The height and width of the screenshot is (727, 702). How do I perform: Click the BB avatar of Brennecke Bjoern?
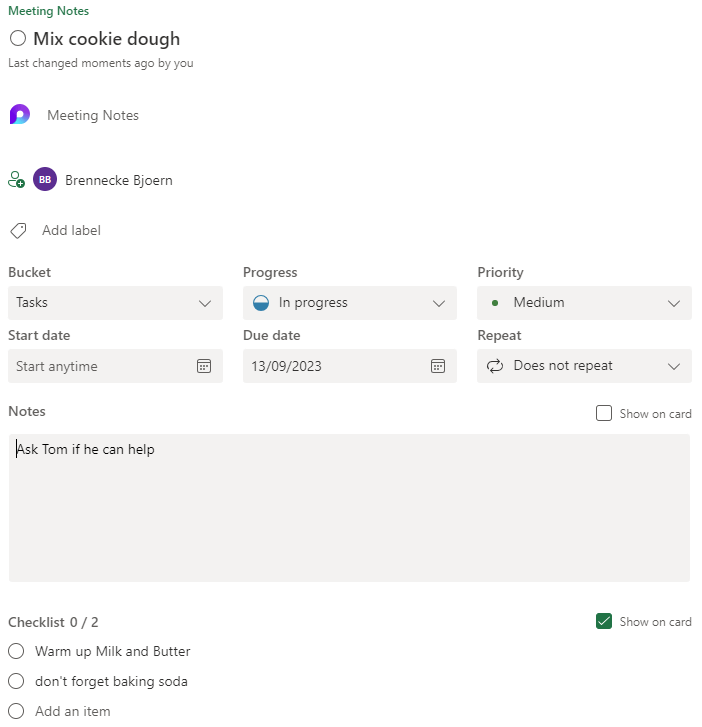(45, 180)
